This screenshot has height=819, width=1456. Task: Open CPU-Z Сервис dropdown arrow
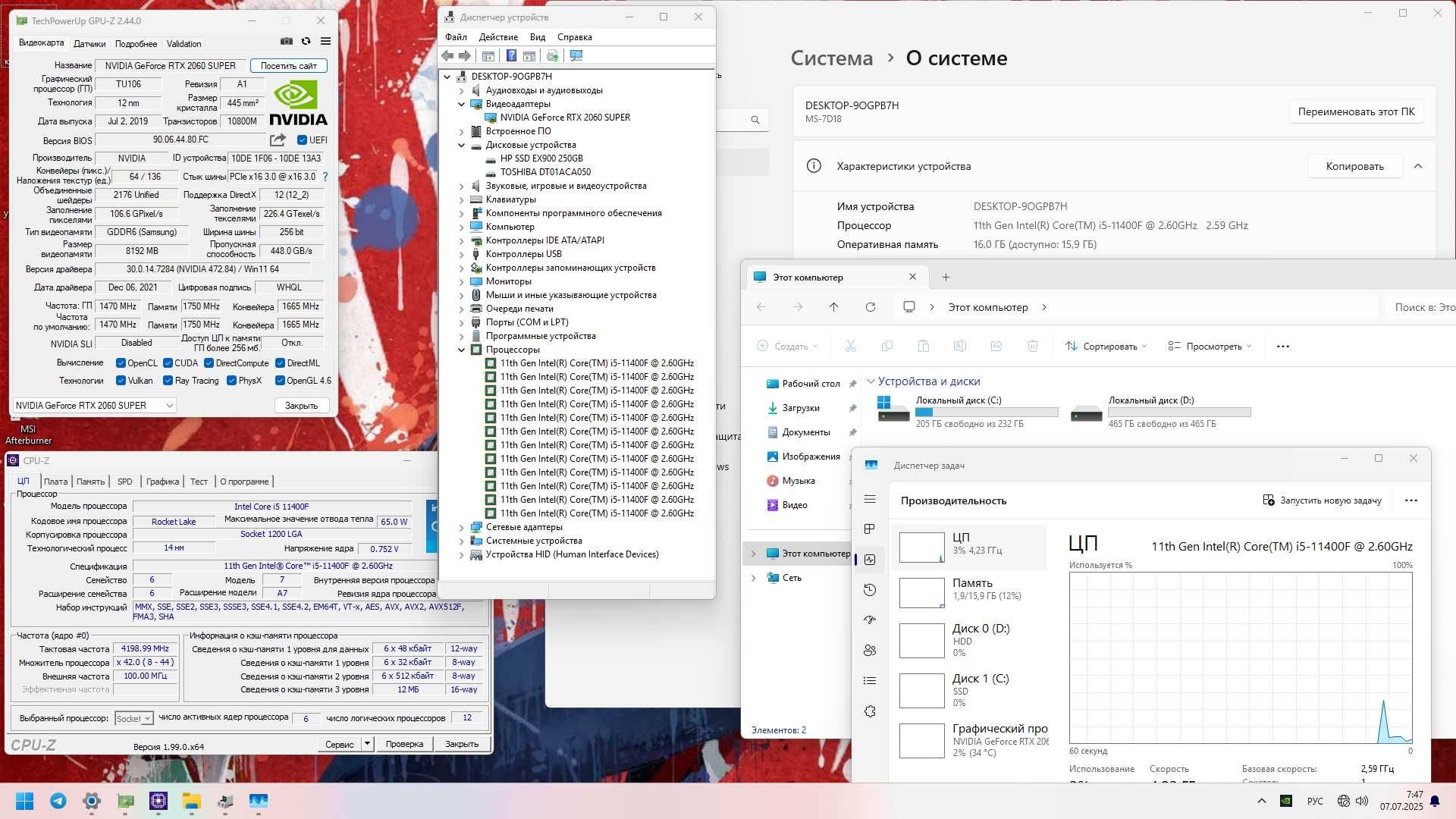[x=367, y=744]
